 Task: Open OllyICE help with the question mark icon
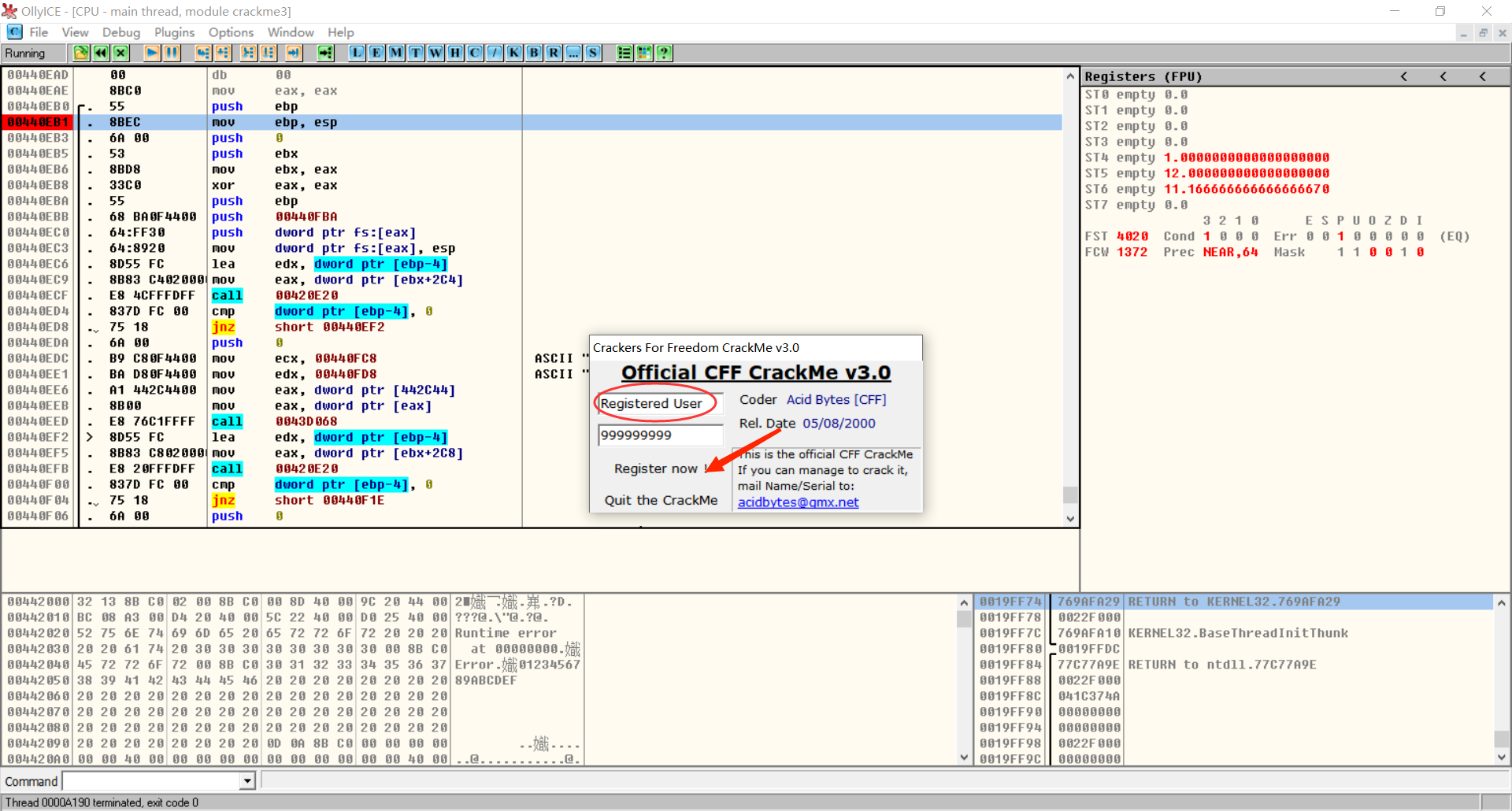[664, 53]
